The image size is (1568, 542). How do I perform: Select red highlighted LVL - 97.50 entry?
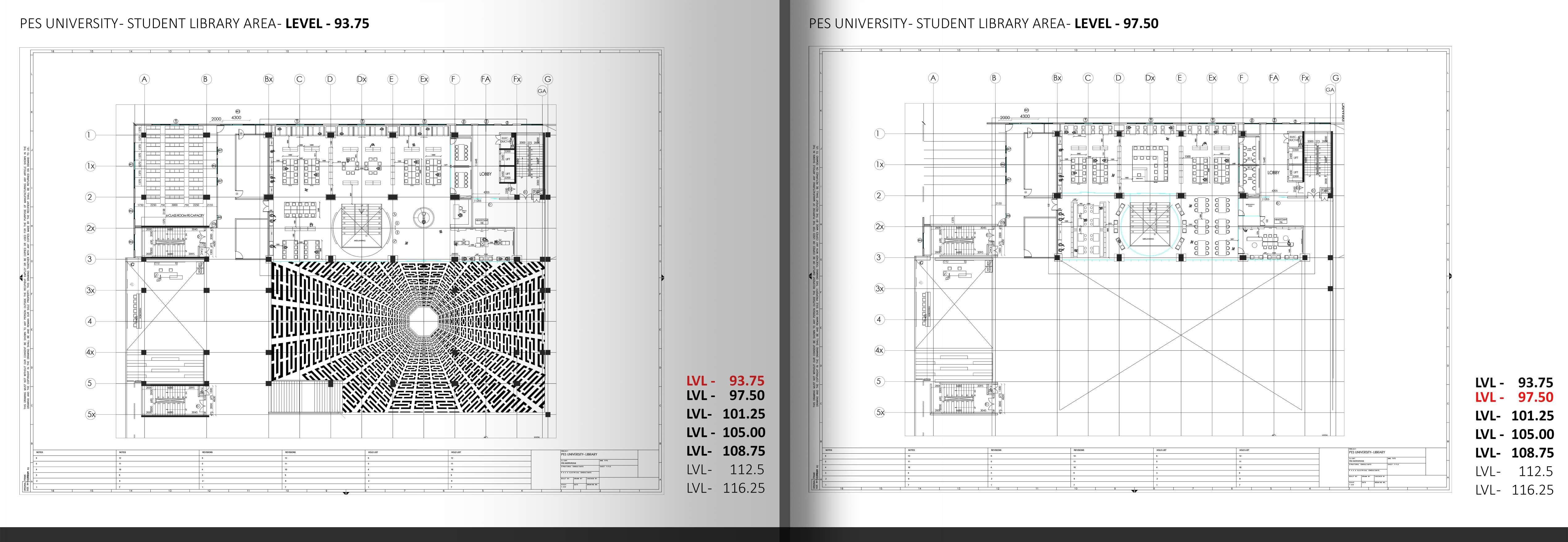[x=1514, y=397]
